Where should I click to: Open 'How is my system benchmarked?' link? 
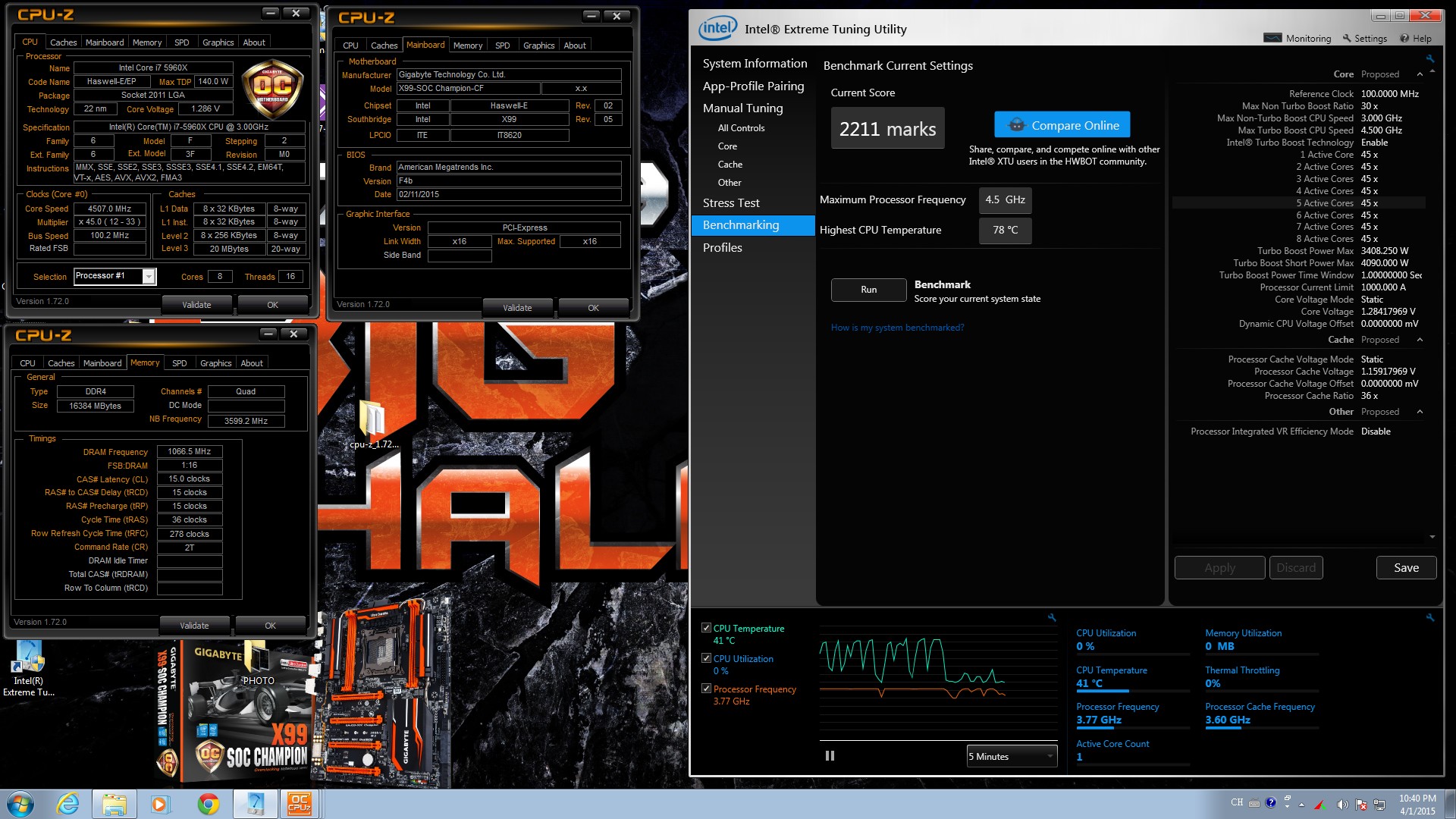tap(897, 328)
